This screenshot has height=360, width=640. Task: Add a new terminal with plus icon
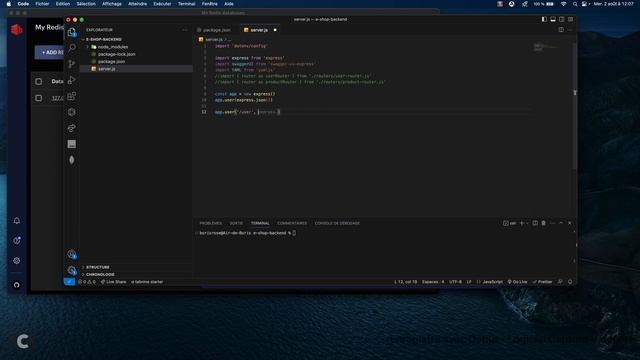[x=522, y=223]
